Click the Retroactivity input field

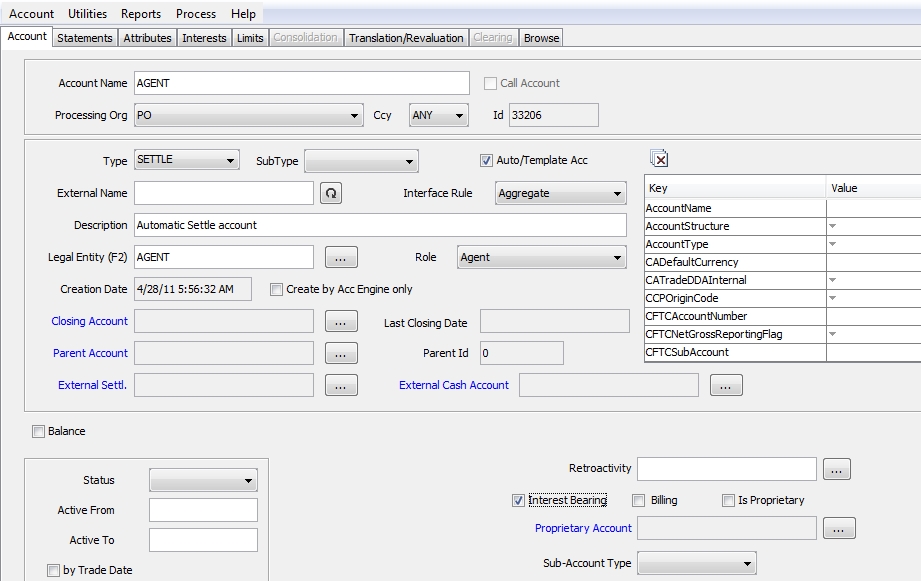727,469
